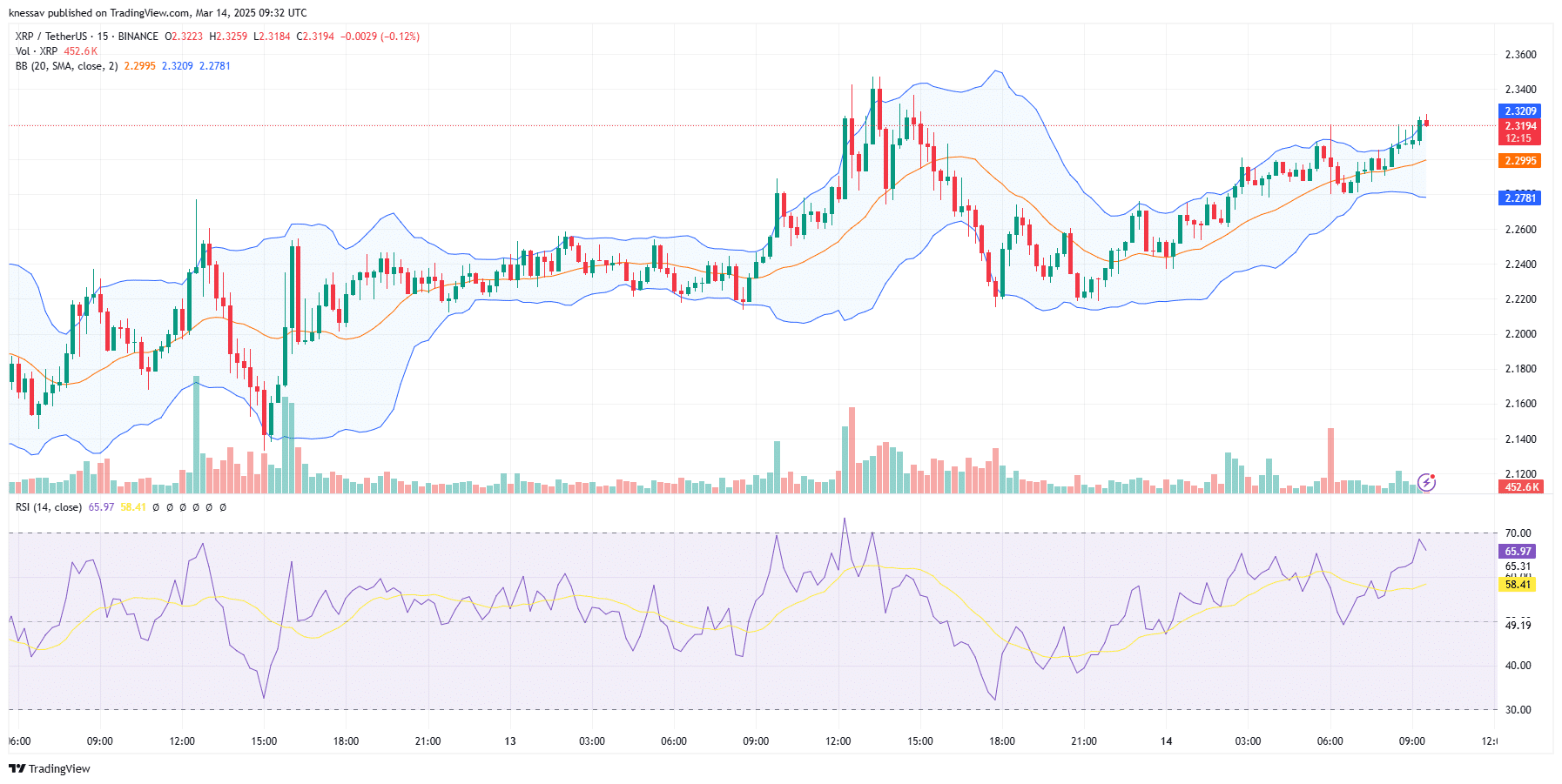Image resolution: width=1562 pixels, height=784 pixels.
Task: Click the blue 2.3209 price axis tag
Action: tap(1520, 111)
